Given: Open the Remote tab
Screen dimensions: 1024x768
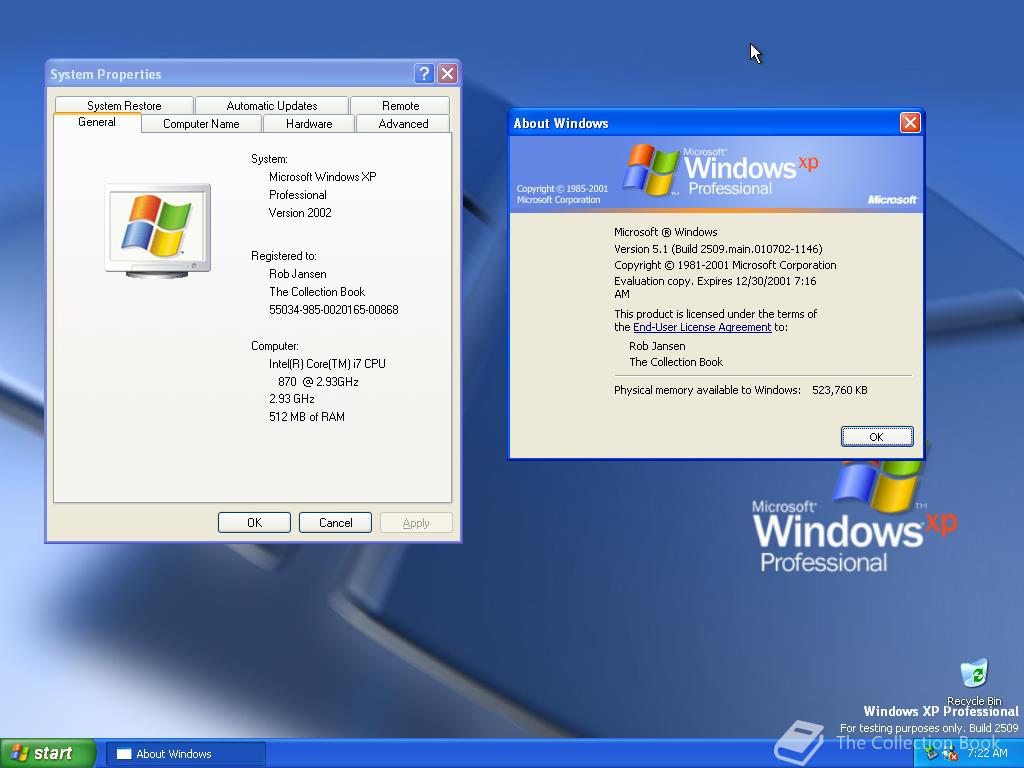Looking at the screenshot, I should [400, 106].
